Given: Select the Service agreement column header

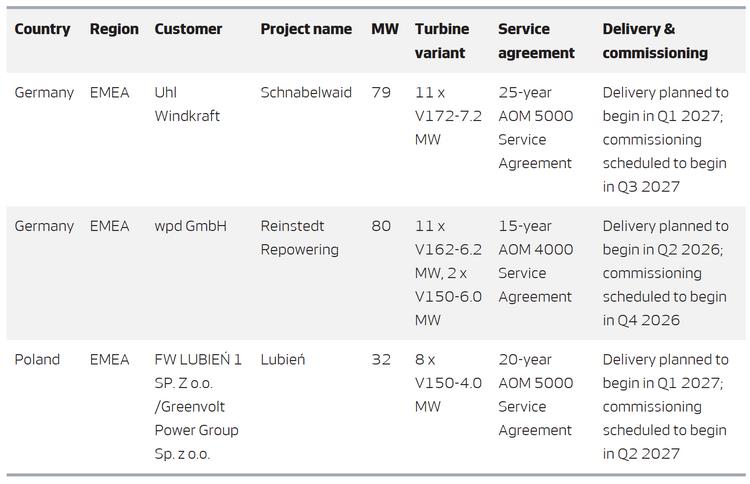Looking at the screenshot, I should point(537,41).
